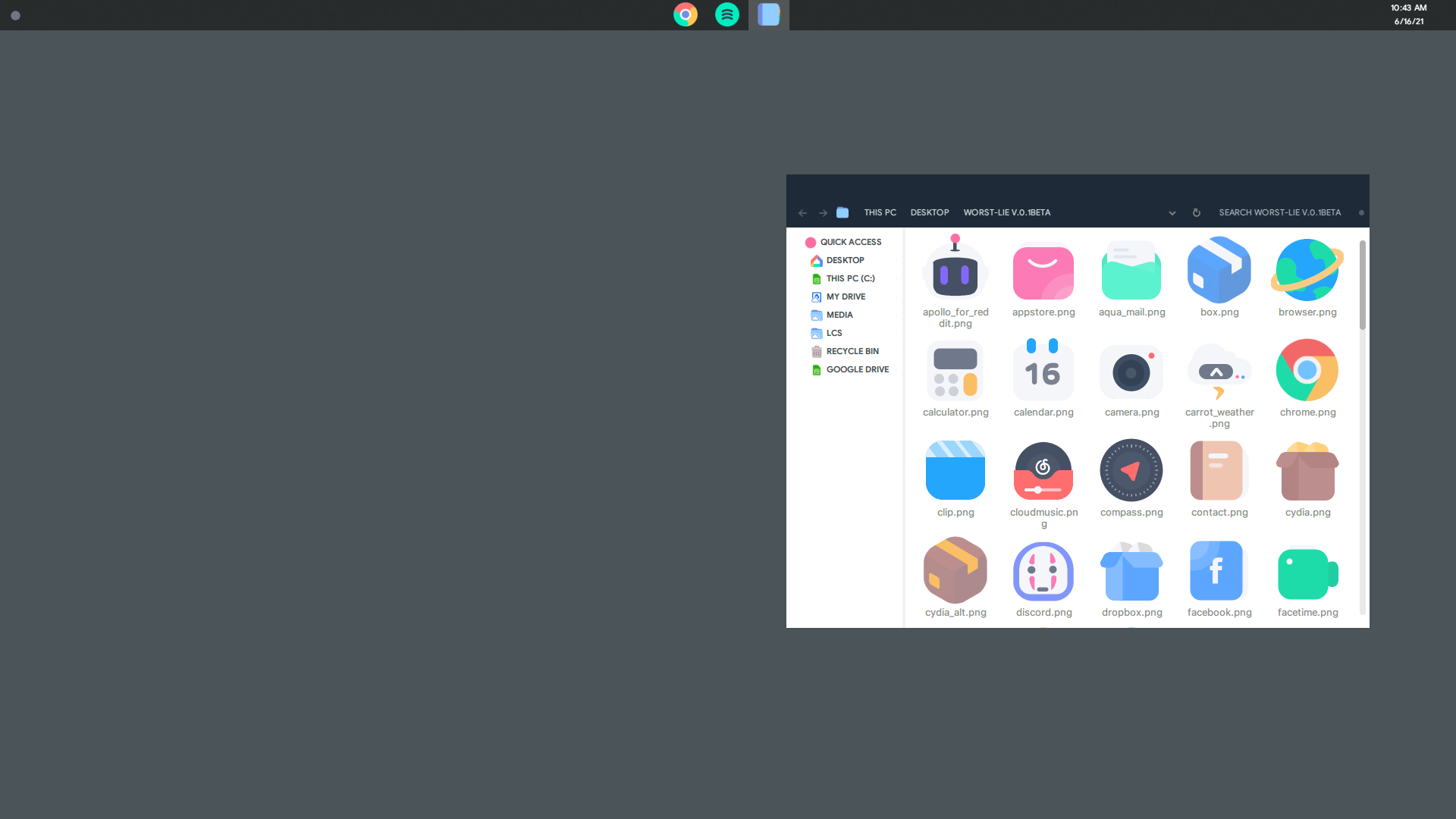Select the contact.png book icon

point(1218,470)
